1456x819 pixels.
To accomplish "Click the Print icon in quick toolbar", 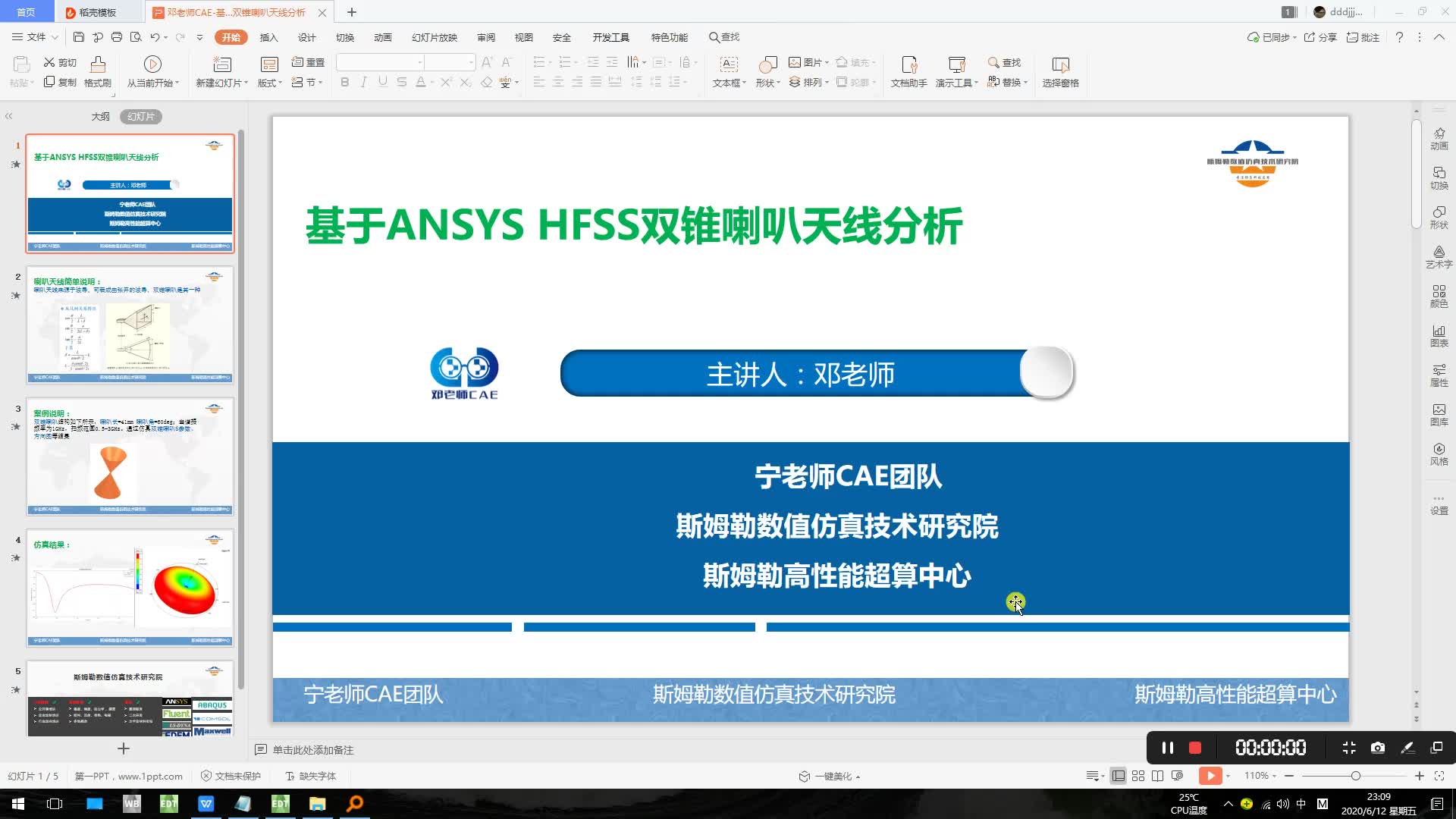I will click(117, 36).
